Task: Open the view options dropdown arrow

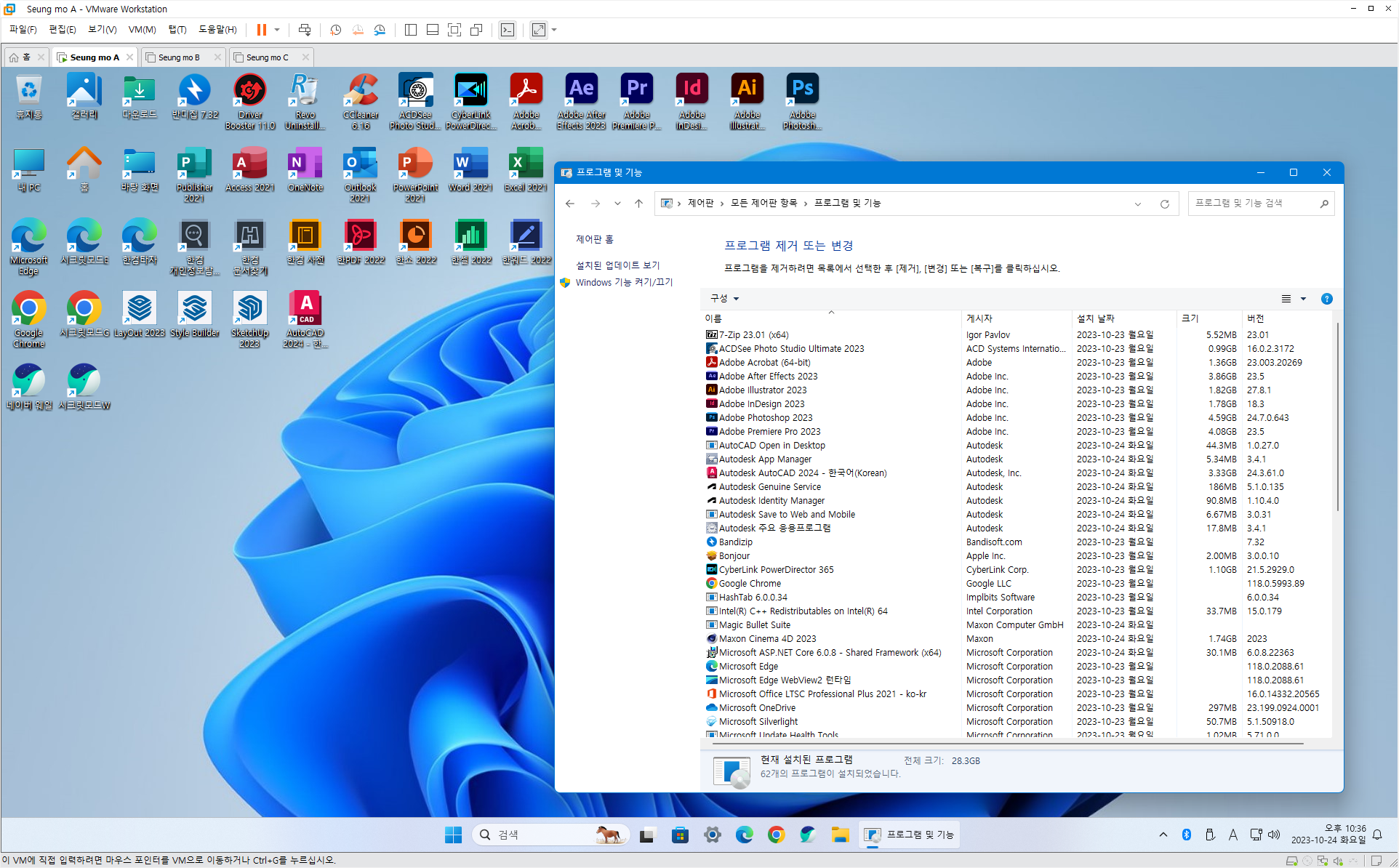Action: coord(1303,299)
